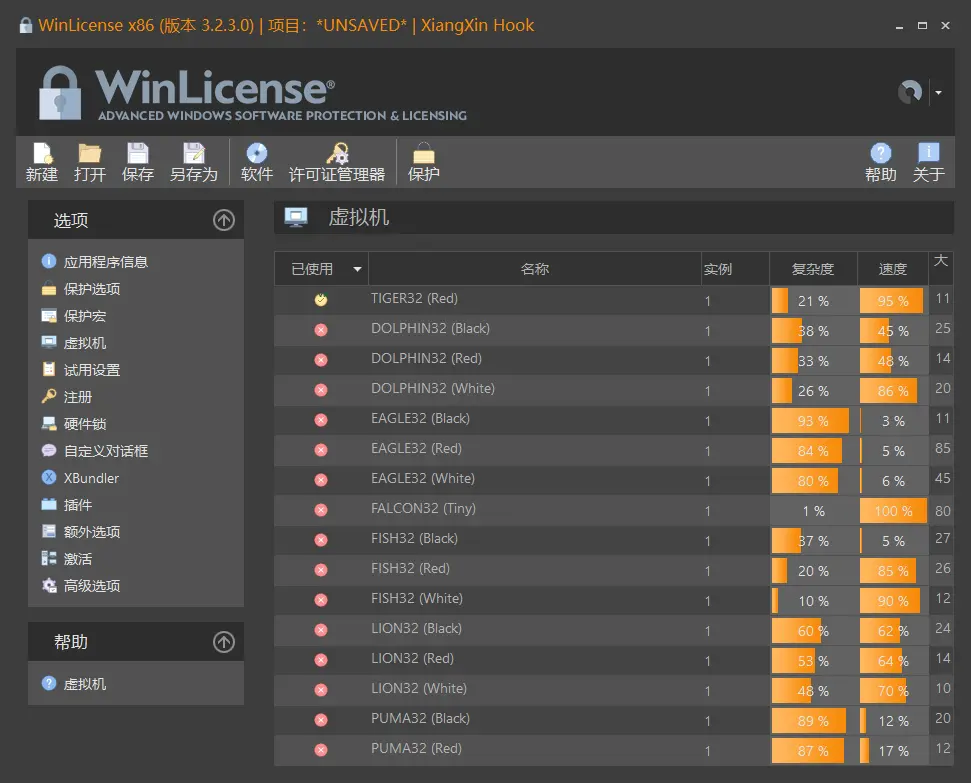The height and width of the screenshot is (783, 971).
Task: Open dropdown arrow next to header logo
Action: pyautogui.click(x=939, y=92)
